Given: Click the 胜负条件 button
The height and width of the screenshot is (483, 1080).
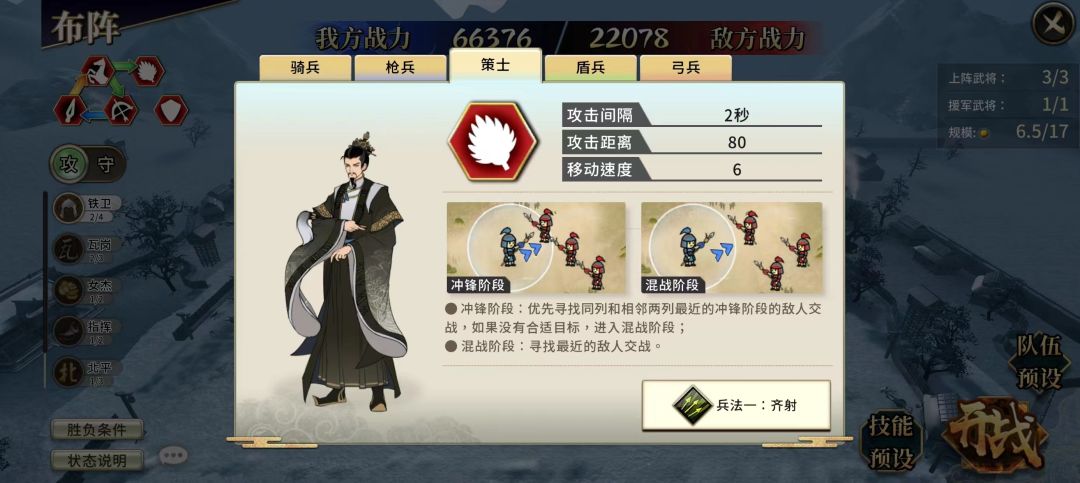Looking at the screenshot, I should (97, 430).
